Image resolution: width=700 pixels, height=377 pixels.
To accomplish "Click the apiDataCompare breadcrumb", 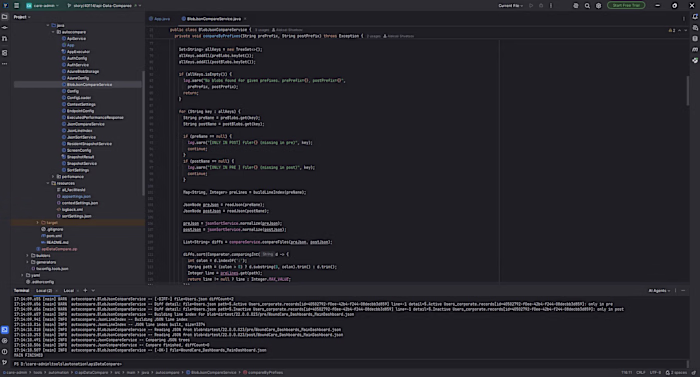I will 92,373.
